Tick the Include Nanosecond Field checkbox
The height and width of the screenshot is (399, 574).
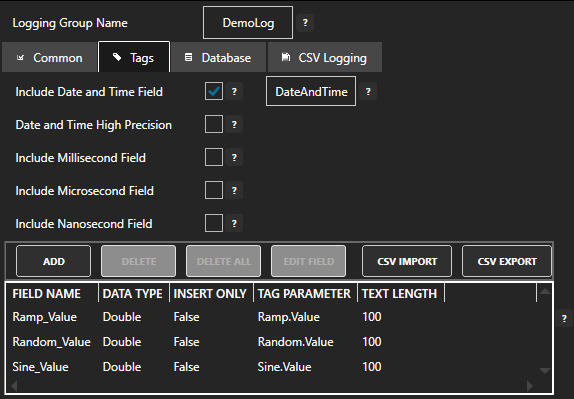(x=214, y=223)
